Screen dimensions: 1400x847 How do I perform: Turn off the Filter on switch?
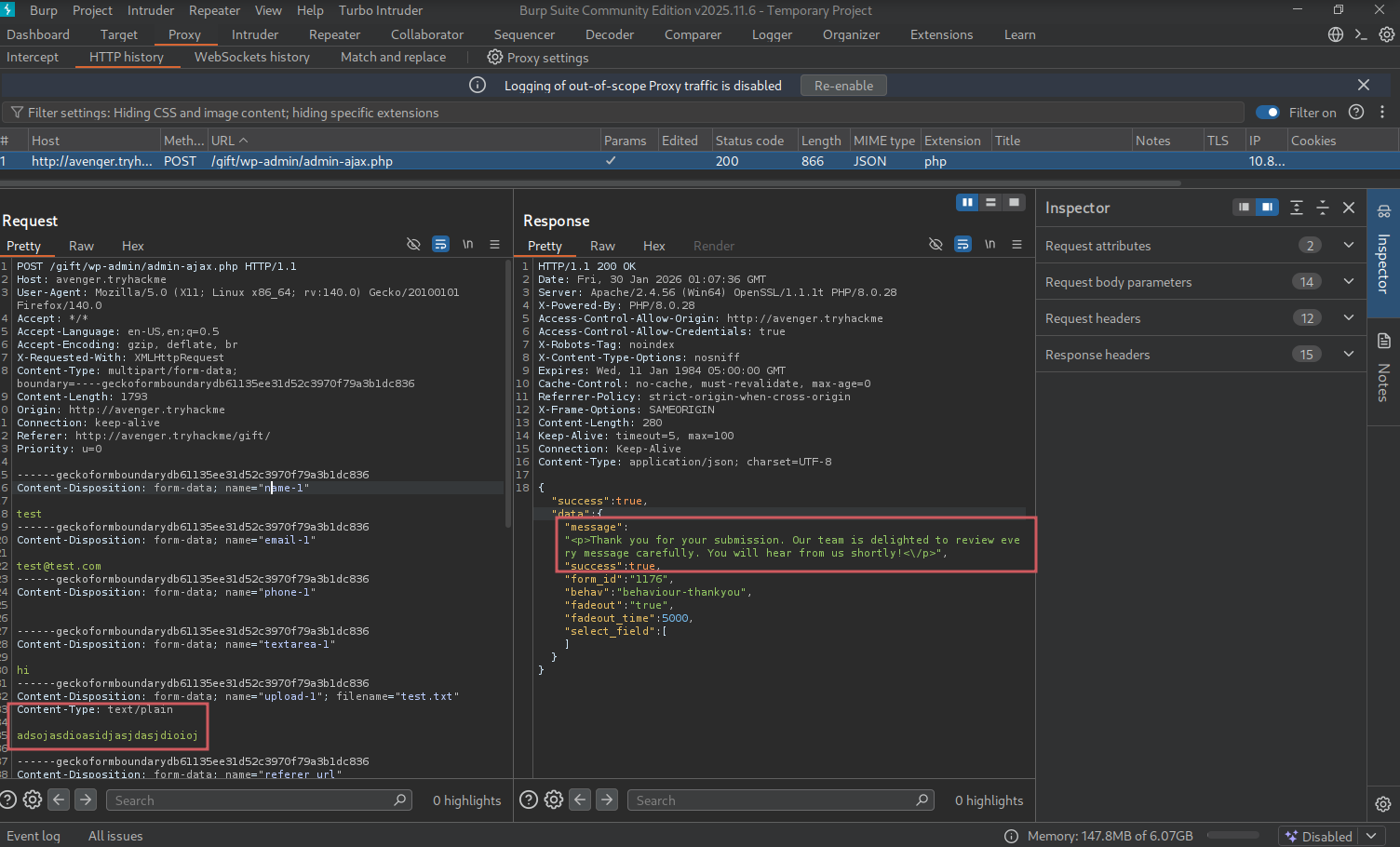[1267, 113]
